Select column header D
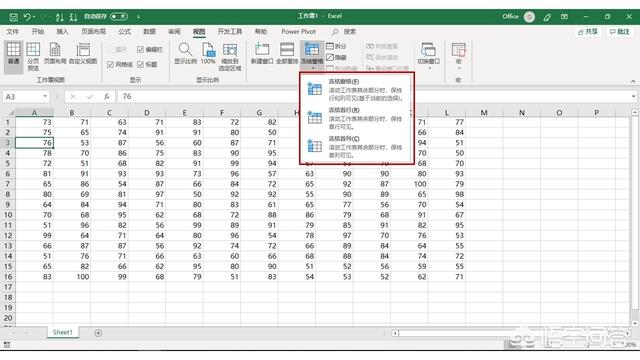Viewport: 640px width, 360px height. point(147,113)
